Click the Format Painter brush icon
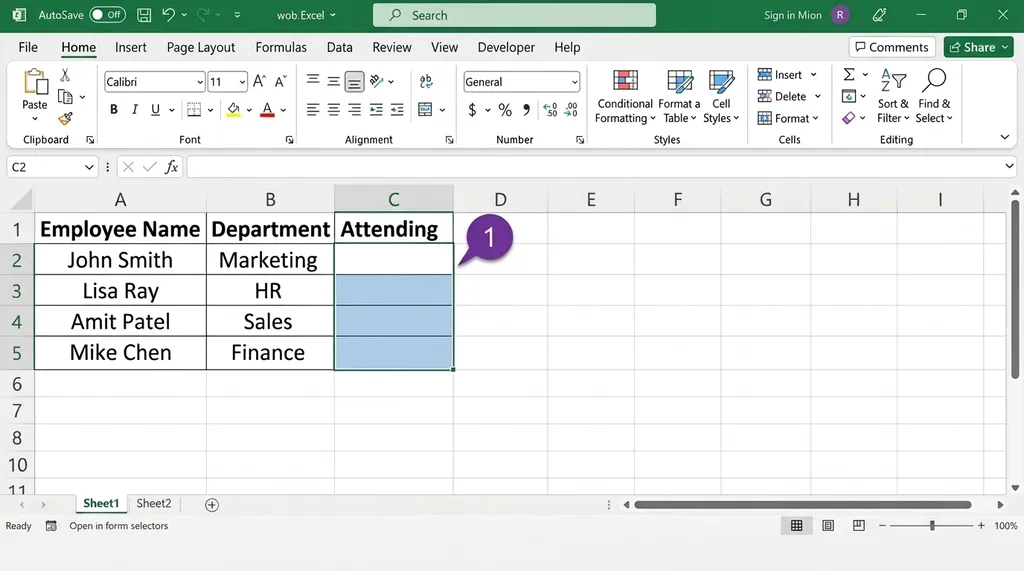Screen dimensions: 1024x571 pyautogui.click(x=65, y=118)
